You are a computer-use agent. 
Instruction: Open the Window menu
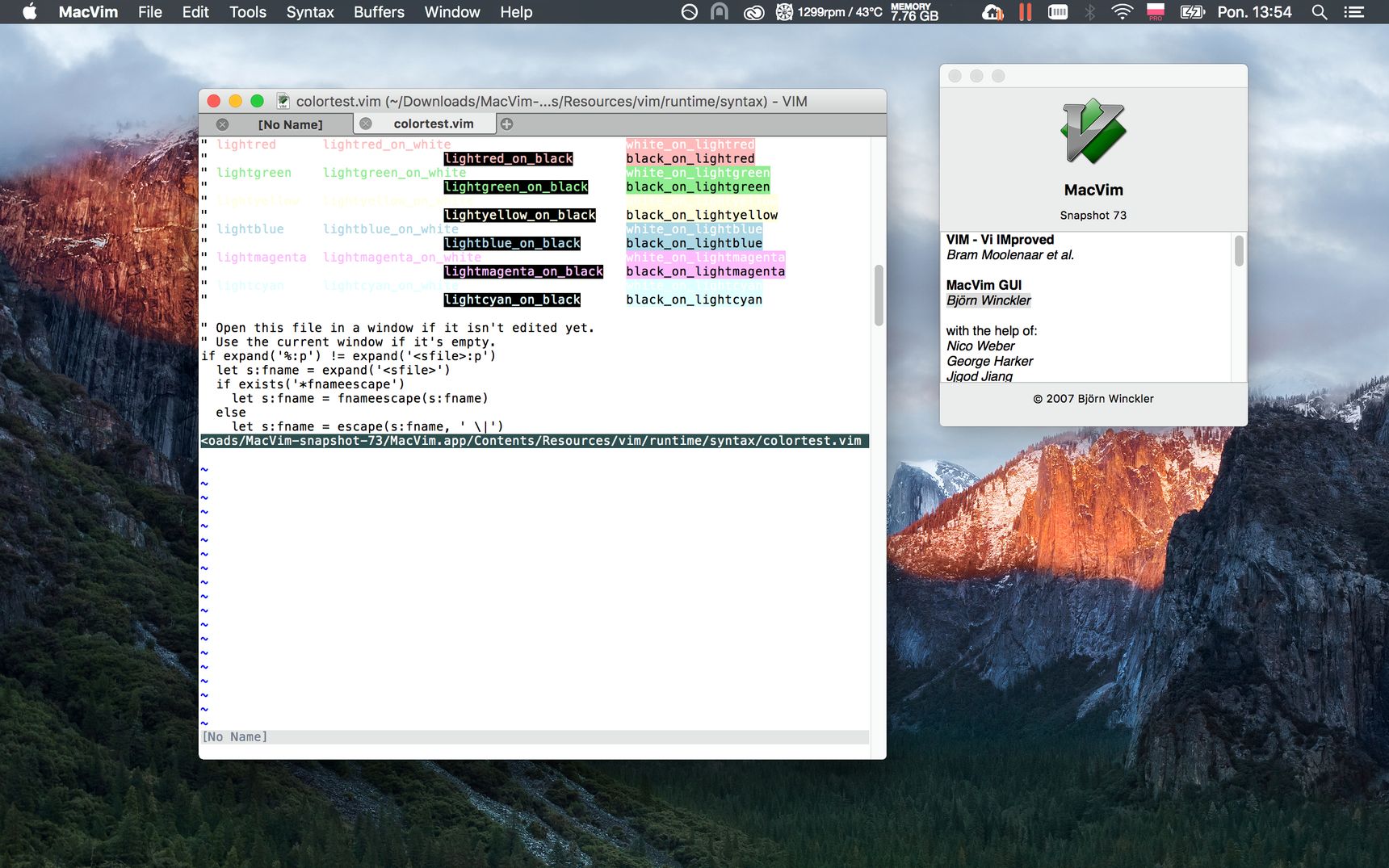coord(452,12)
